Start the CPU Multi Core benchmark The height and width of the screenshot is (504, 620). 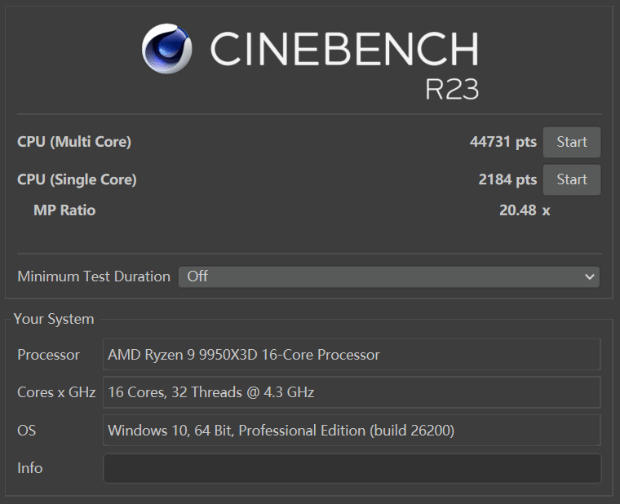(x=571, y=142)
